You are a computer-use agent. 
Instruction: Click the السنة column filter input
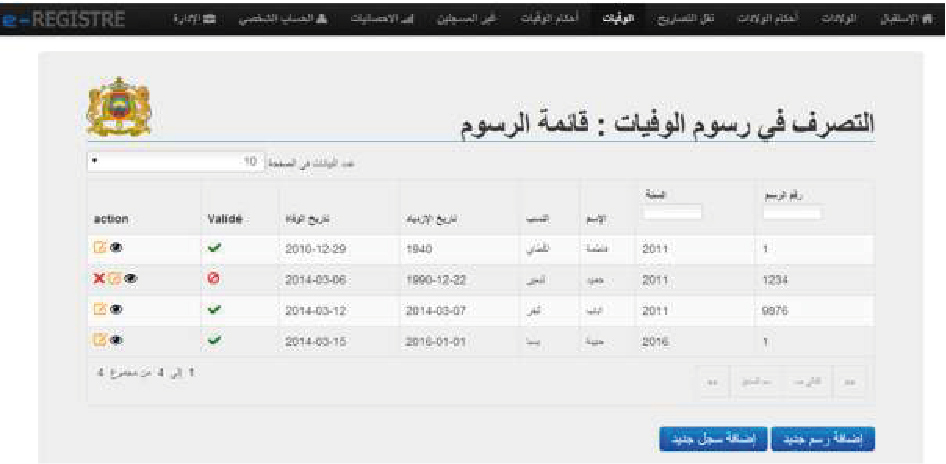673,212
